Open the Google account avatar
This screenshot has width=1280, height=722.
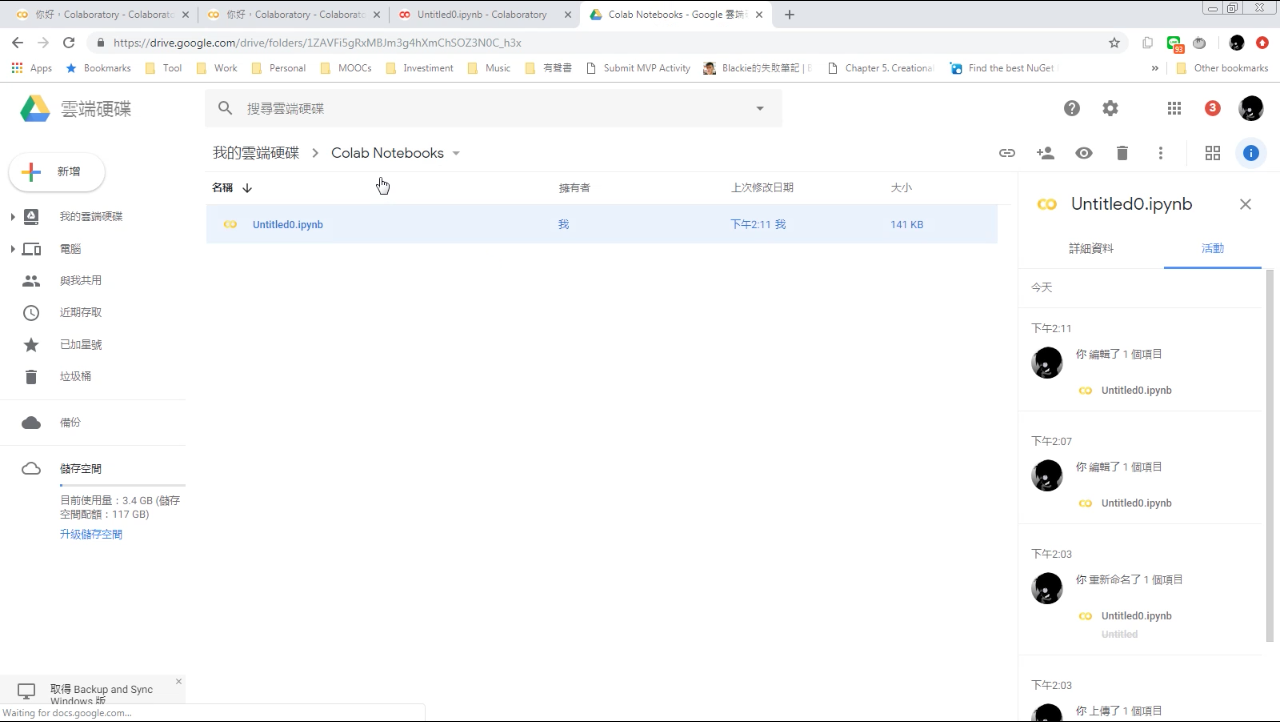pyautogui.click(x=1251, y=108)
